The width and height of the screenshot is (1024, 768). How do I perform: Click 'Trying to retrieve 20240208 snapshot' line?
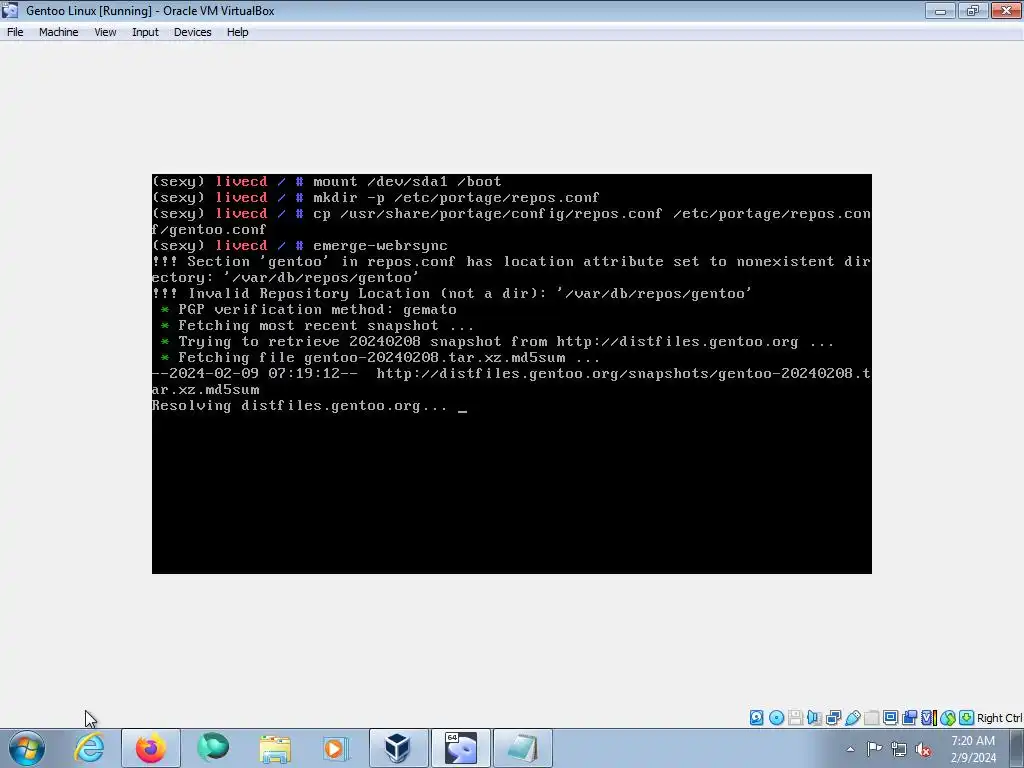click(506, 342)
